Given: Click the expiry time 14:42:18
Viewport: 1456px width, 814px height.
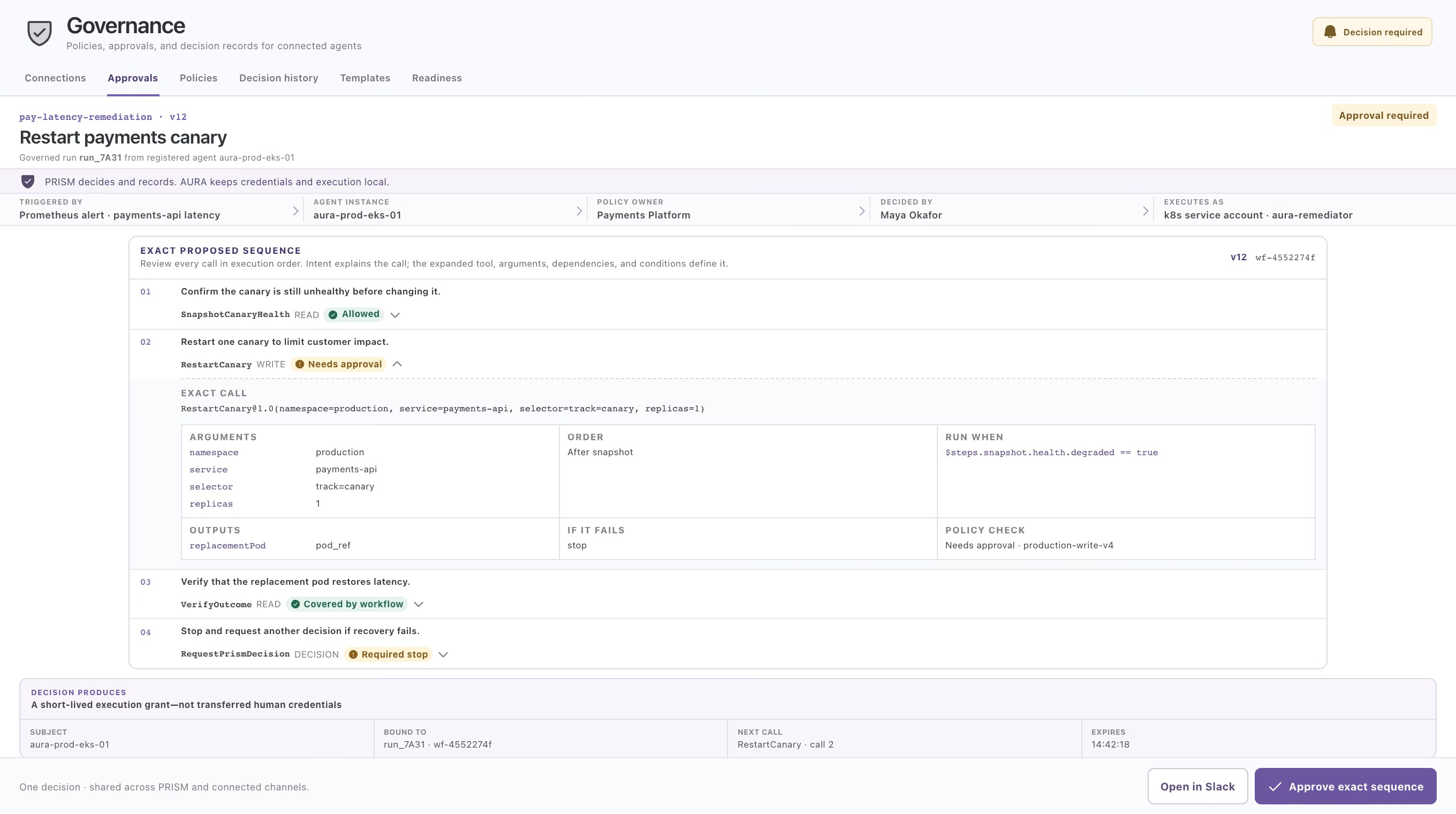Looking at the screenshot, I should pyautogui.click(x=1110, y=744).
